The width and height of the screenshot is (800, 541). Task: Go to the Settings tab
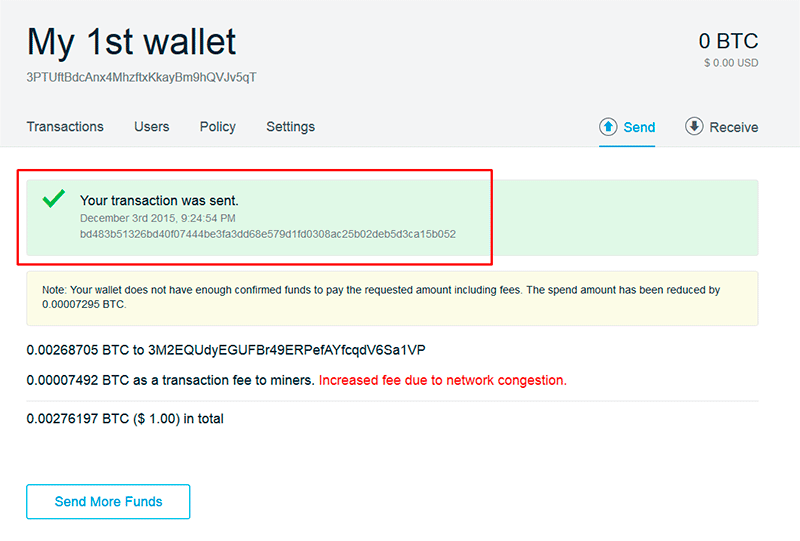point(290,127)
